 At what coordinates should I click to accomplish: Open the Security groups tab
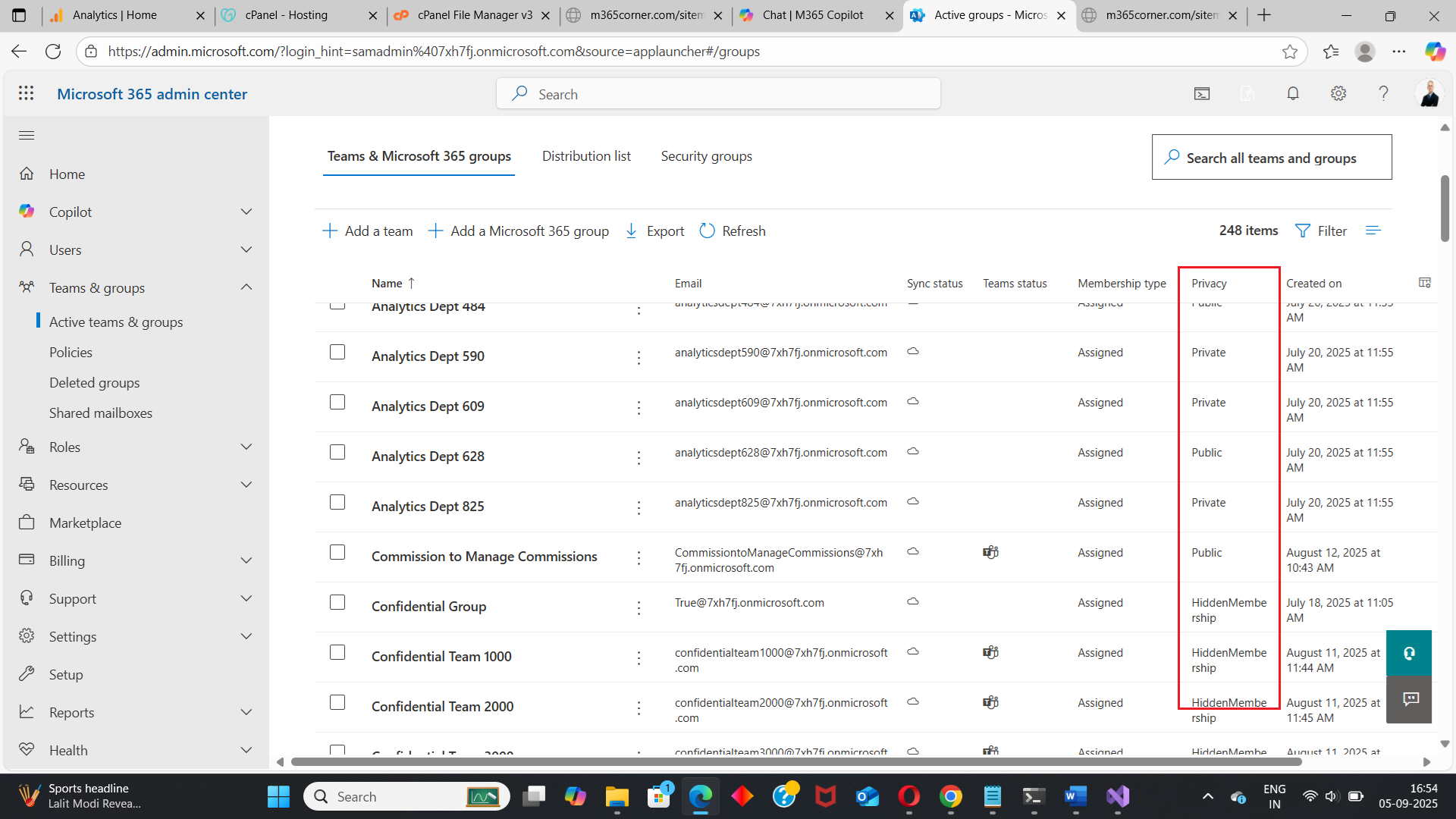[706, 156]
